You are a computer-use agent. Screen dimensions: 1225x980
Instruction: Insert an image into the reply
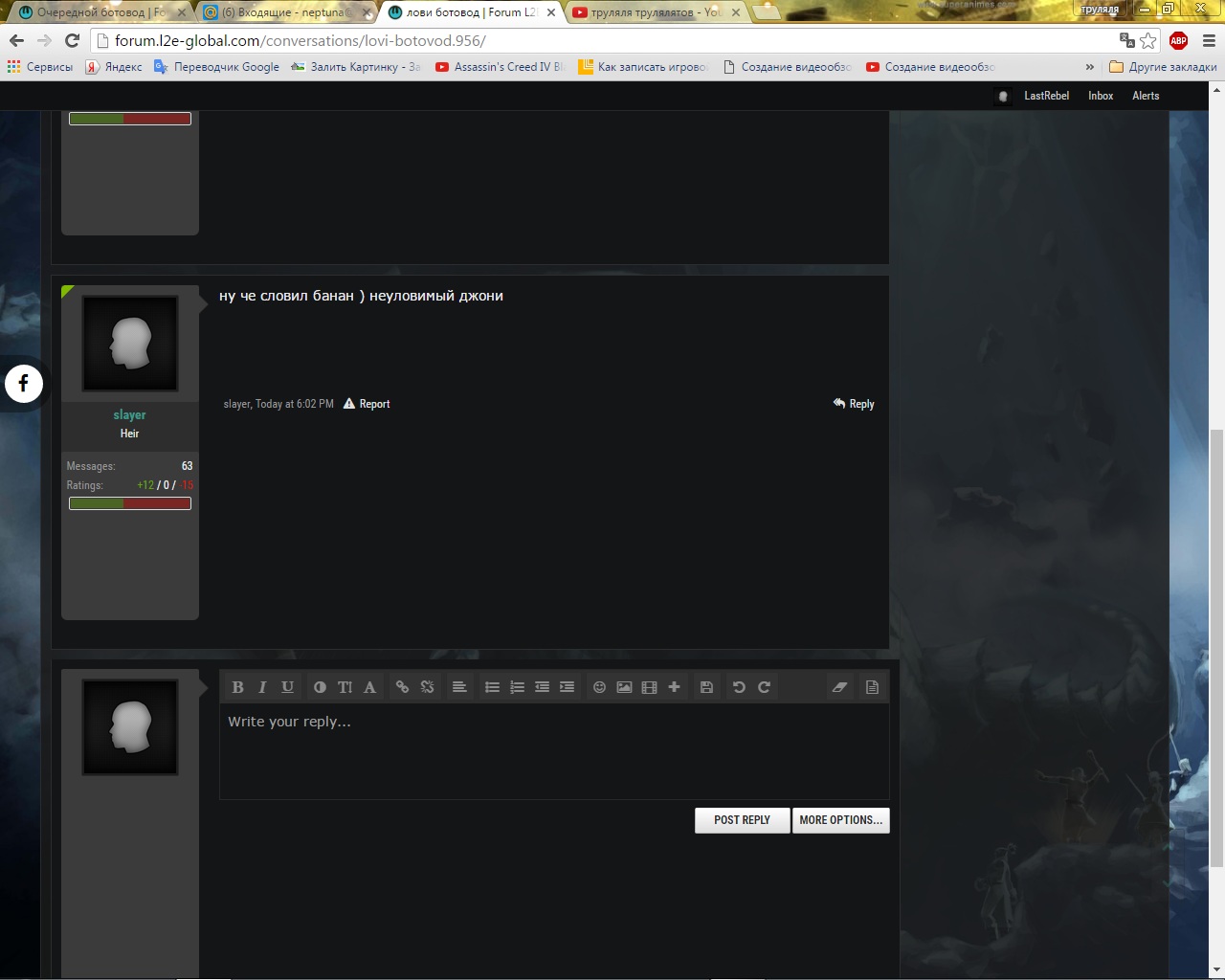pyautogui.click(x=624, y=687)
